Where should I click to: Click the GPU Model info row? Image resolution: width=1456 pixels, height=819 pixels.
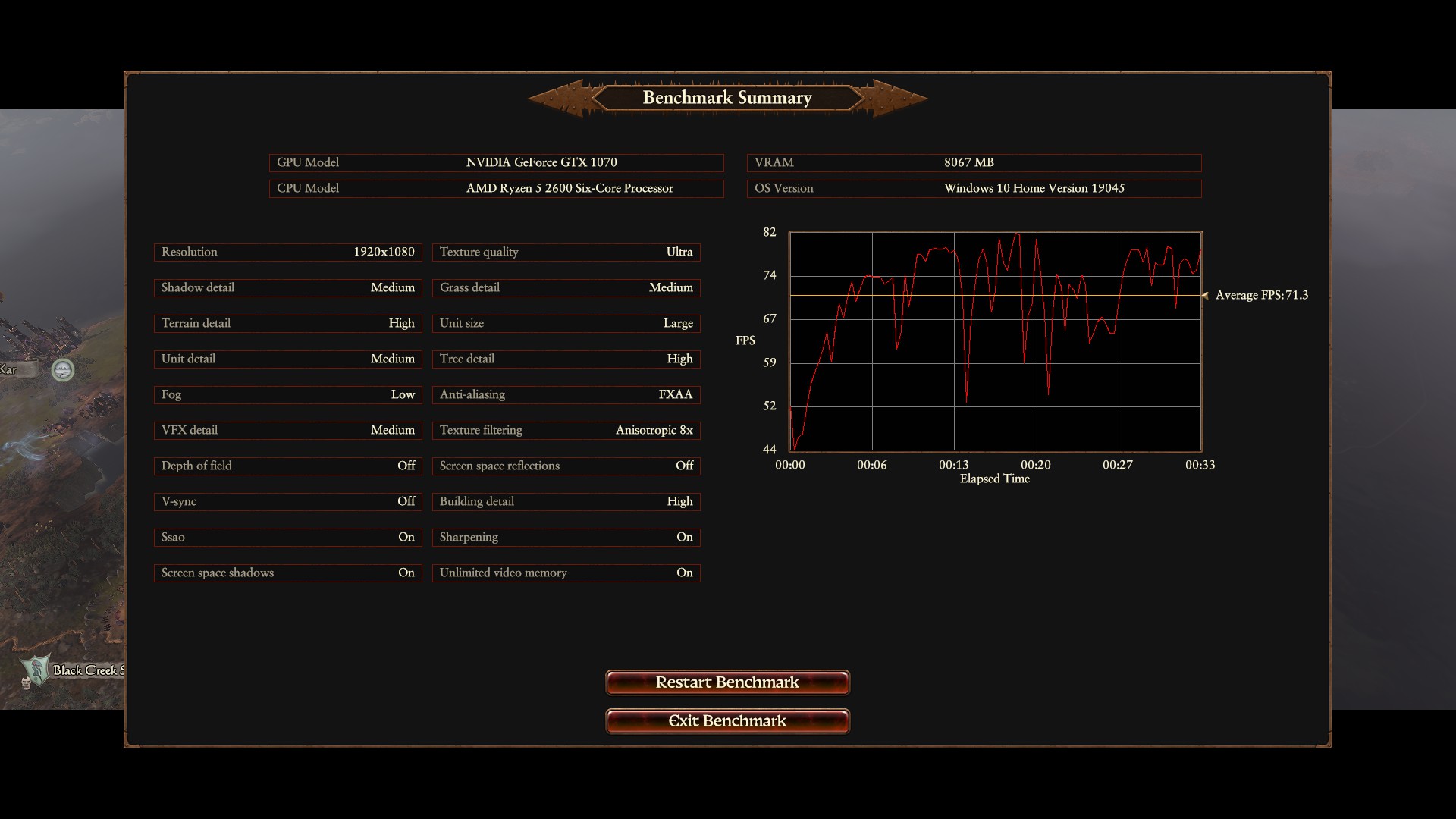[496, 162]
